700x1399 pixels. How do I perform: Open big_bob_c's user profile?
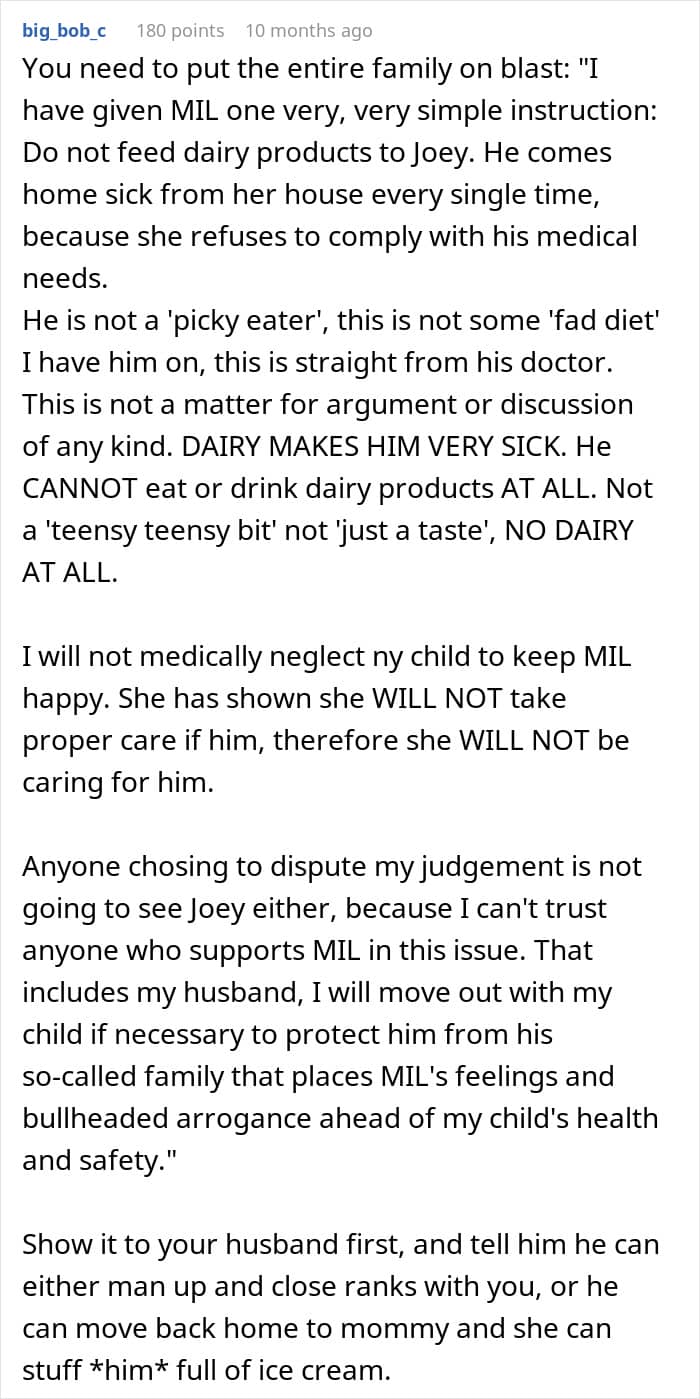(64, 31)
